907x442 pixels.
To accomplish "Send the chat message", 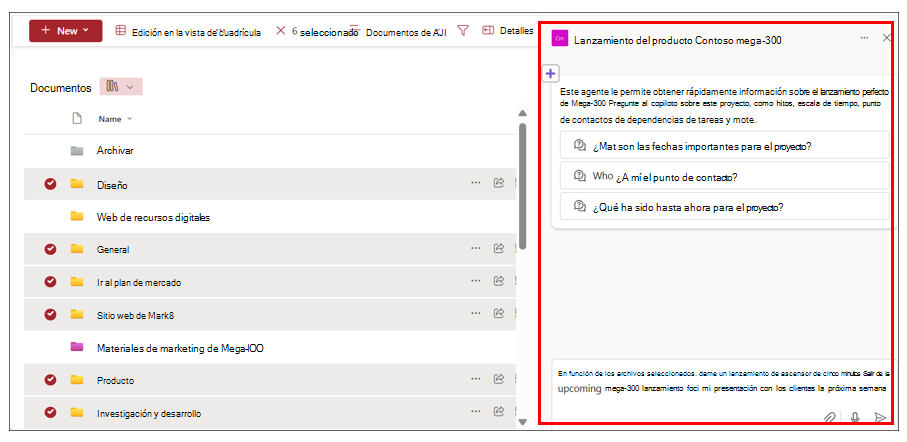I will coord(880,417).
